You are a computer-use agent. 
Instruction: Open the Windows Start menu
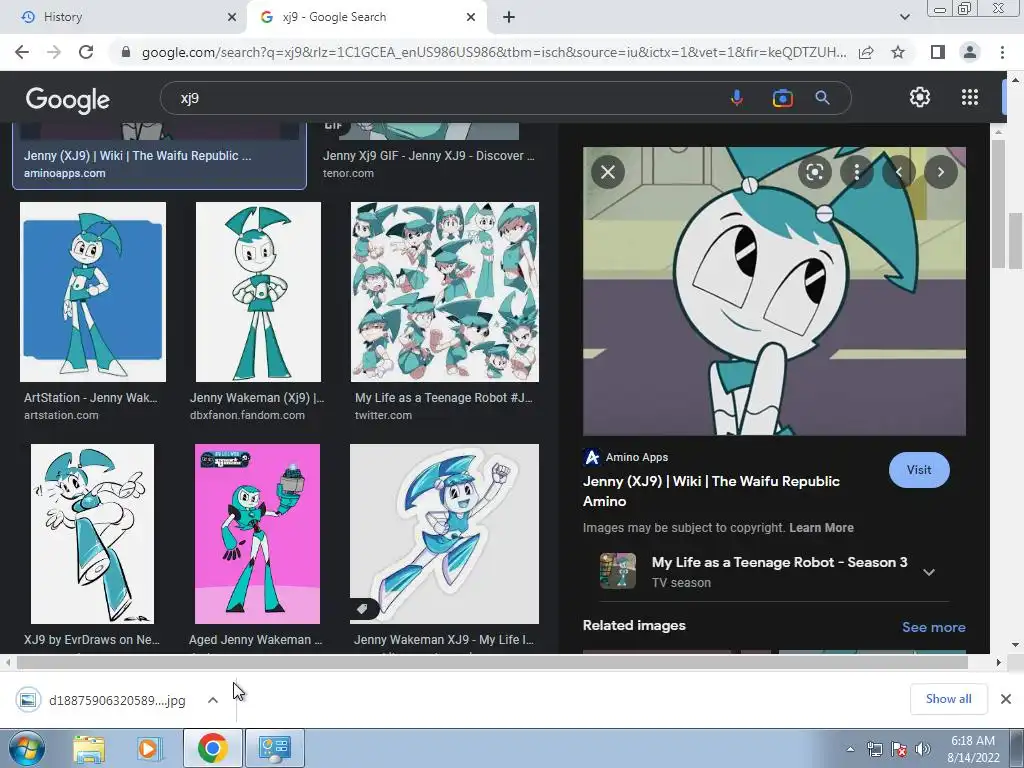click(26, 748)
